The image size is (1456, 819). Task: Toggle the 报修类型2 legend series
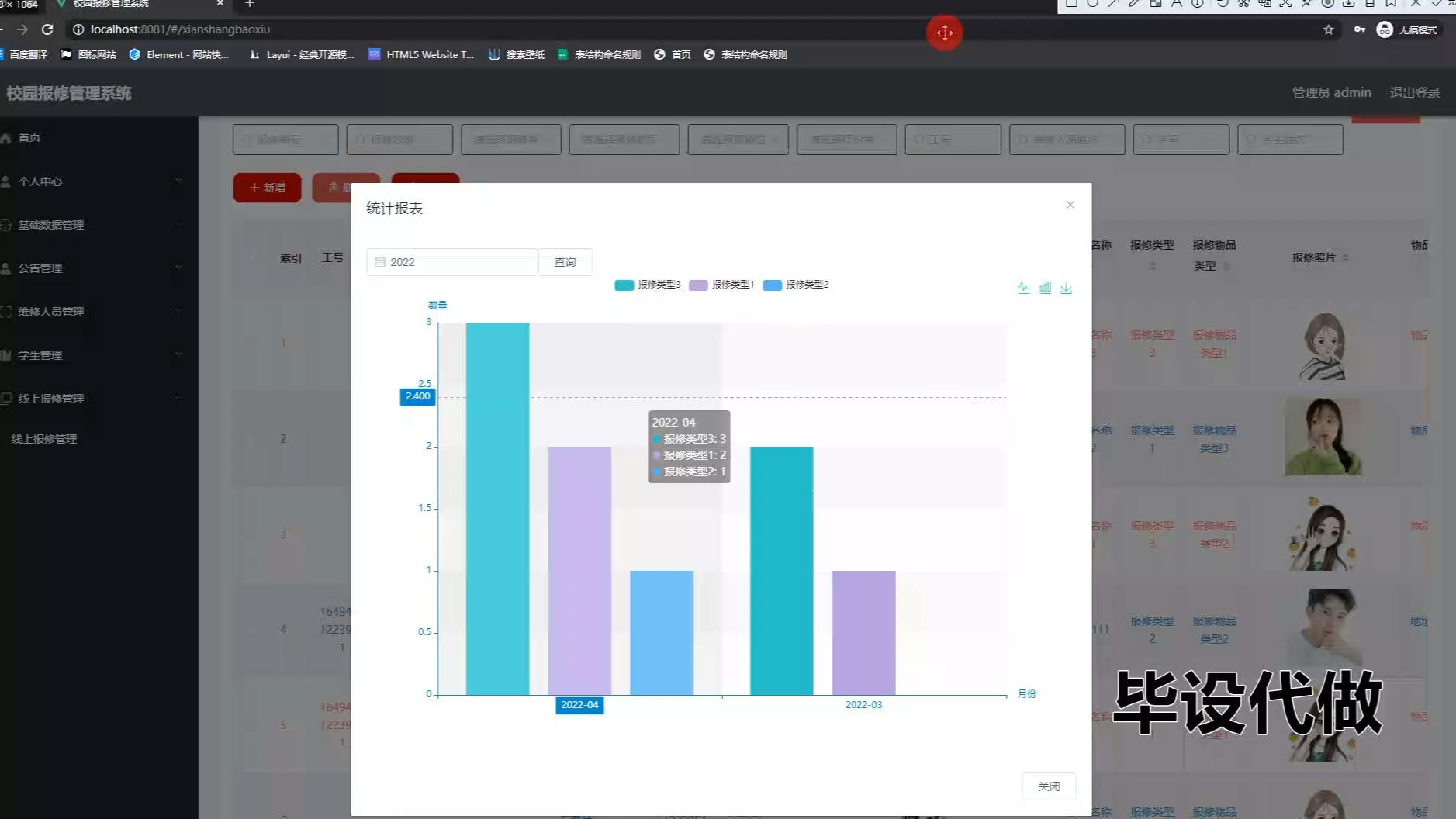click(x=796, y=285)
